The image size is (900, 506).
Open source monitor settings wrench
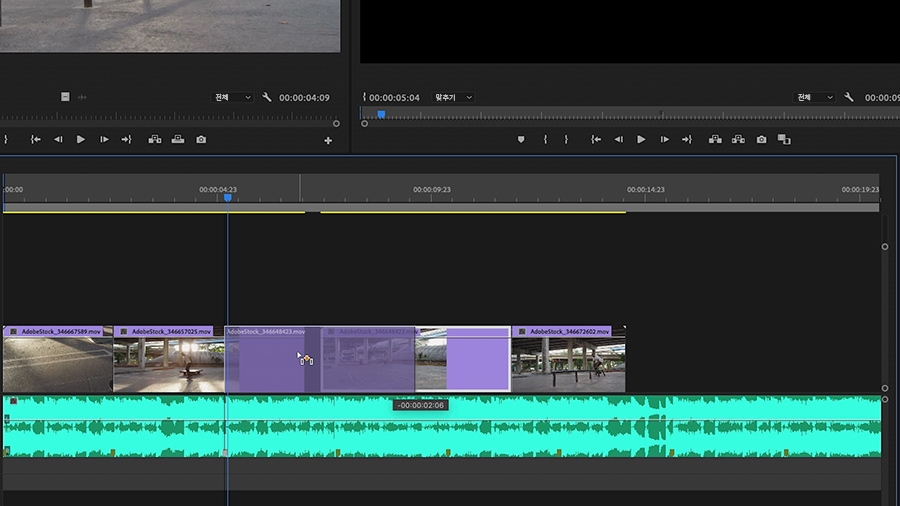(x=267, y=97)
